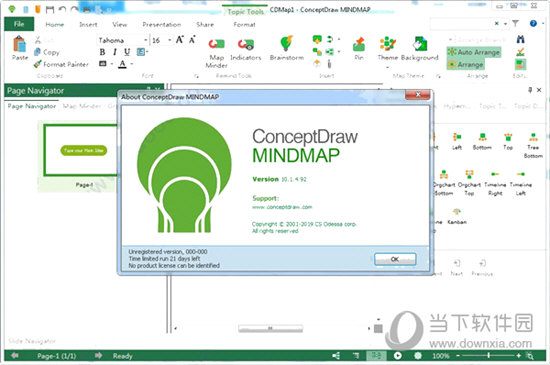Select the Tree Bottom layout
550x365 pixels.
pos(533,146)
